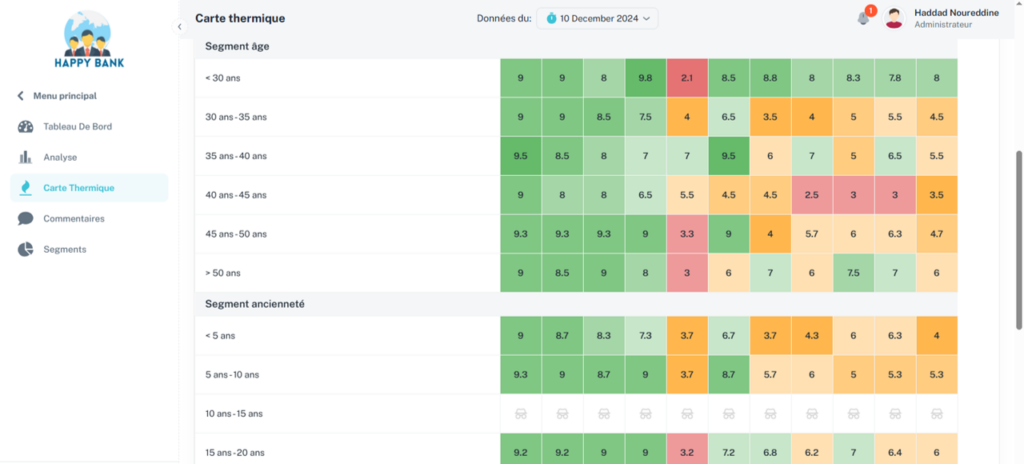Click the red 2.1 heatmap cell
Viewport: 1024px width, 464px height.
[x=687, y=78]
